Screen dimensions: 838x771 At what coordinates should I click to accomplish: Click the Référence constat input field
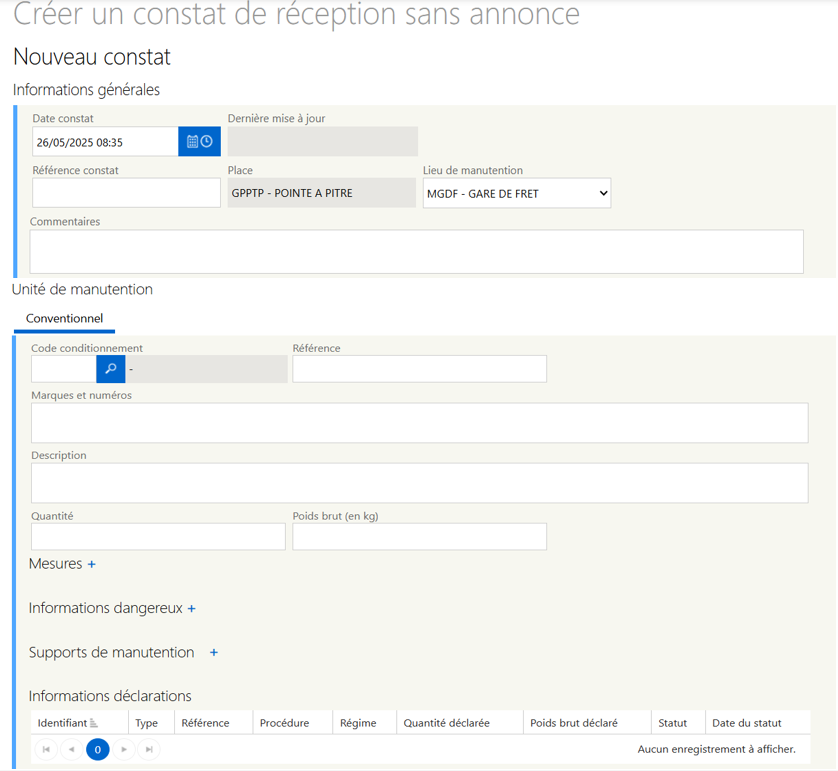126,193
